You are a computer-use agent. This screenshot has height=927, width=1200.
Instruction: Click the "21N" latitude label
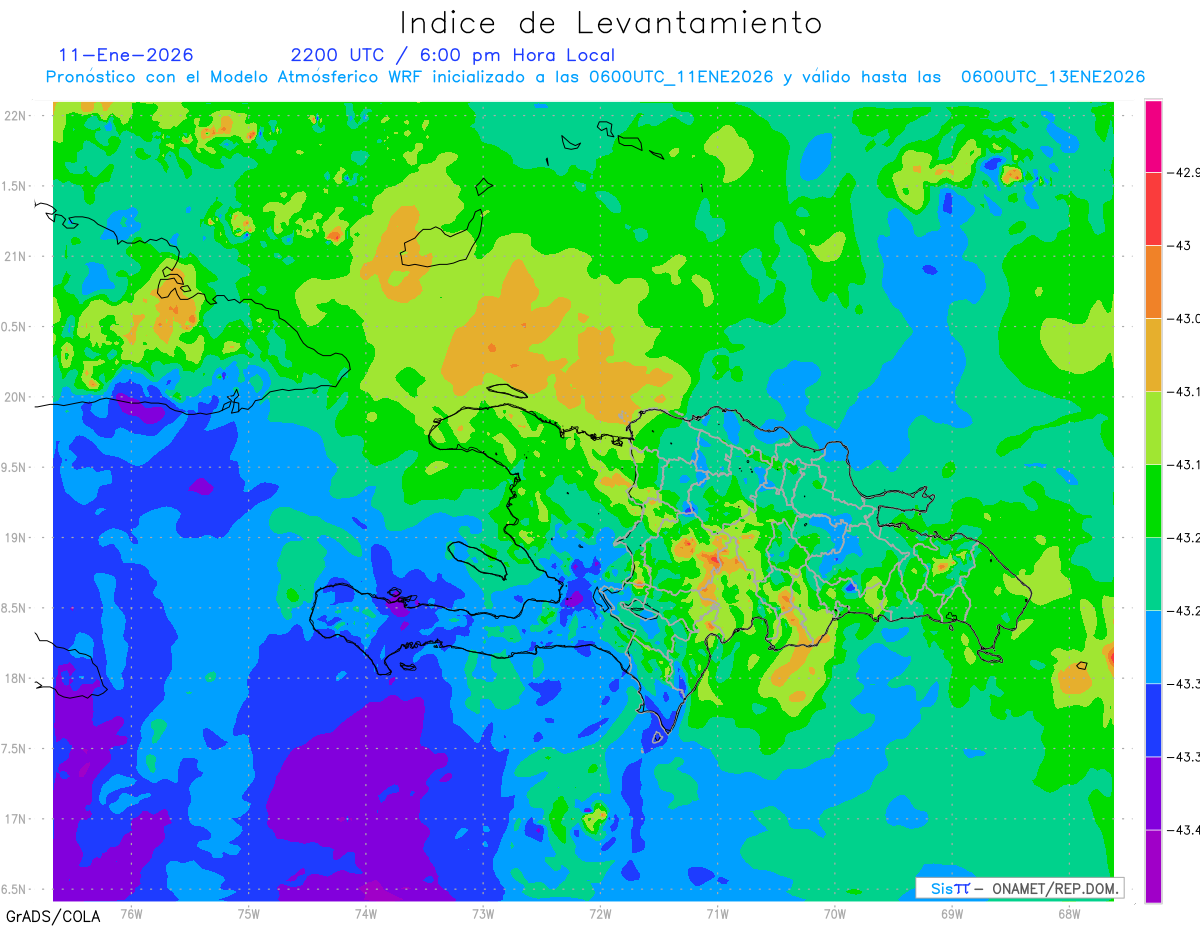[x=16, y=256]
